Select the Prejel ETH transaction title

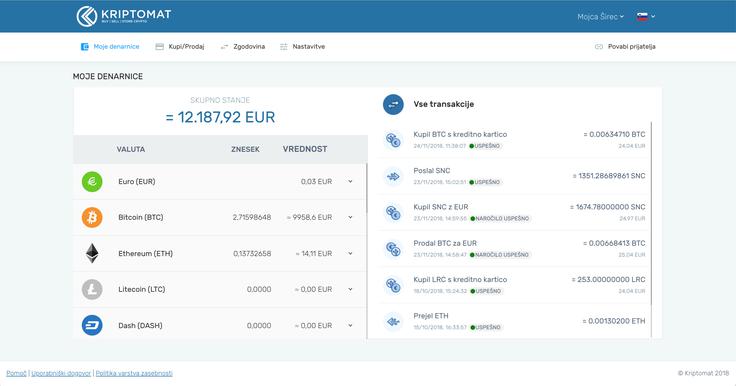click(431, 316)
